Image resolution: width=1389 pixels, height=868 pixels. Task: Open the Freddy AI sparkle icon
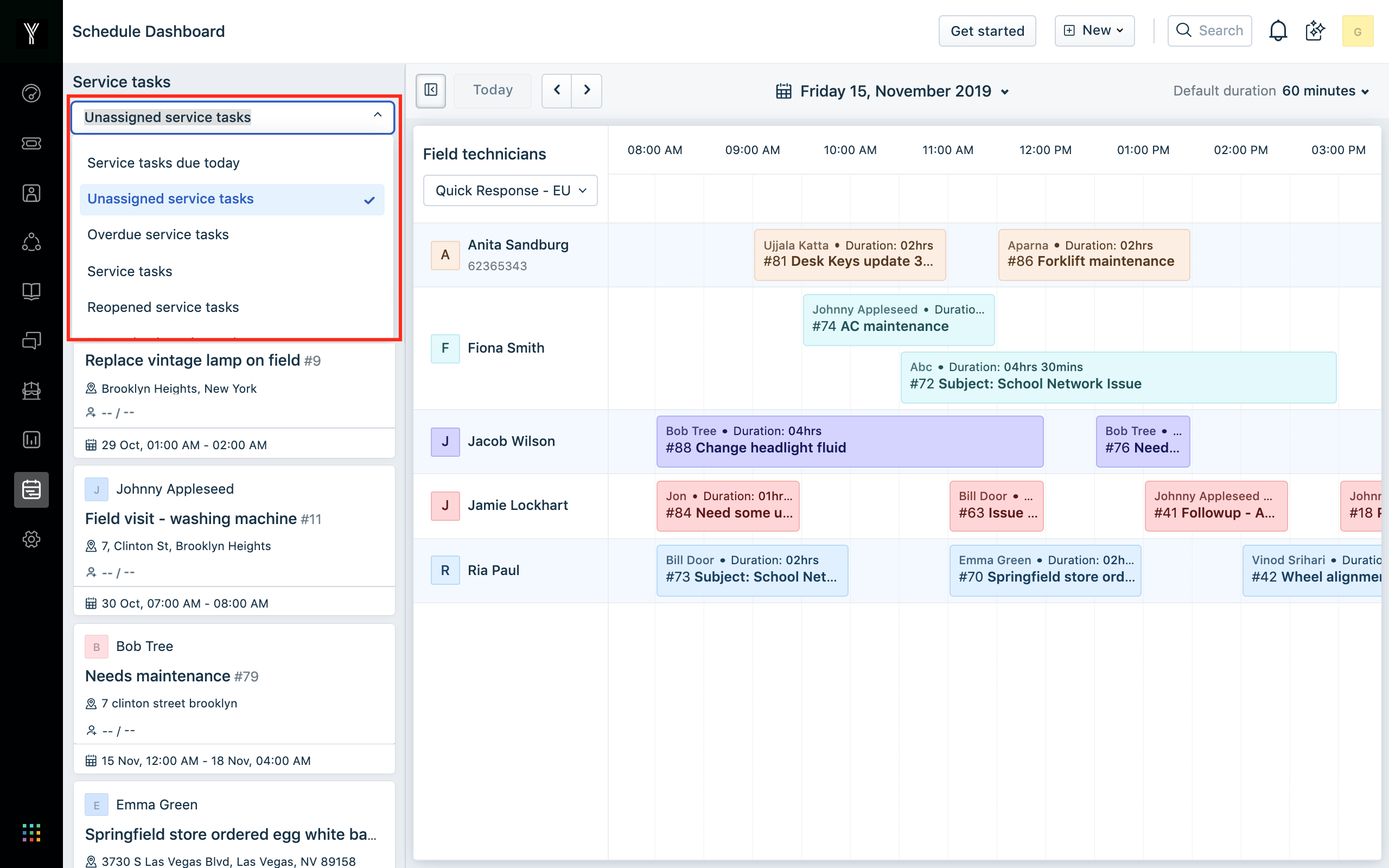coord(1315,31)
